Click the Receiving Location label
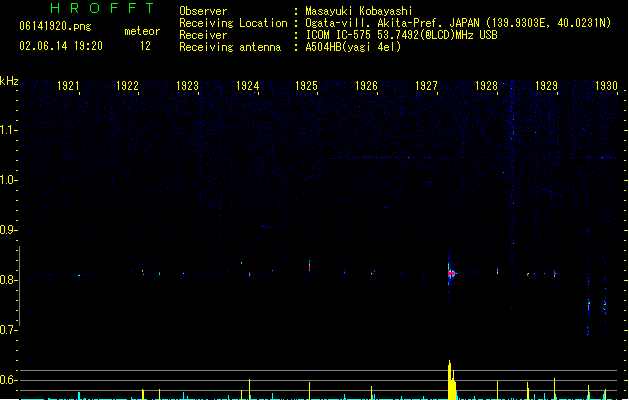The height and width of the screenshot is (400, 629). click(233, 23)
